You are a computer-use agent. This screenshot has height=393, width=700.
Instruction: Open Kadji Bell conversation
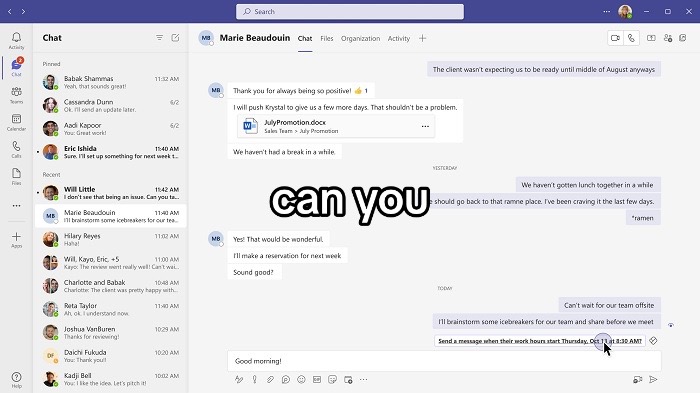[111, 379]
